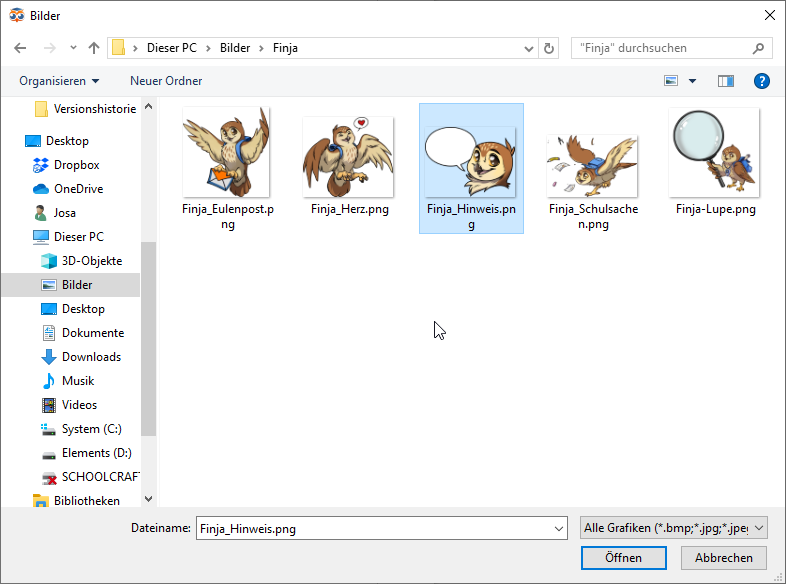Cancel with the Abbrechen button
The width and height of the screenshot is (786, 584).
coord(724,558)
